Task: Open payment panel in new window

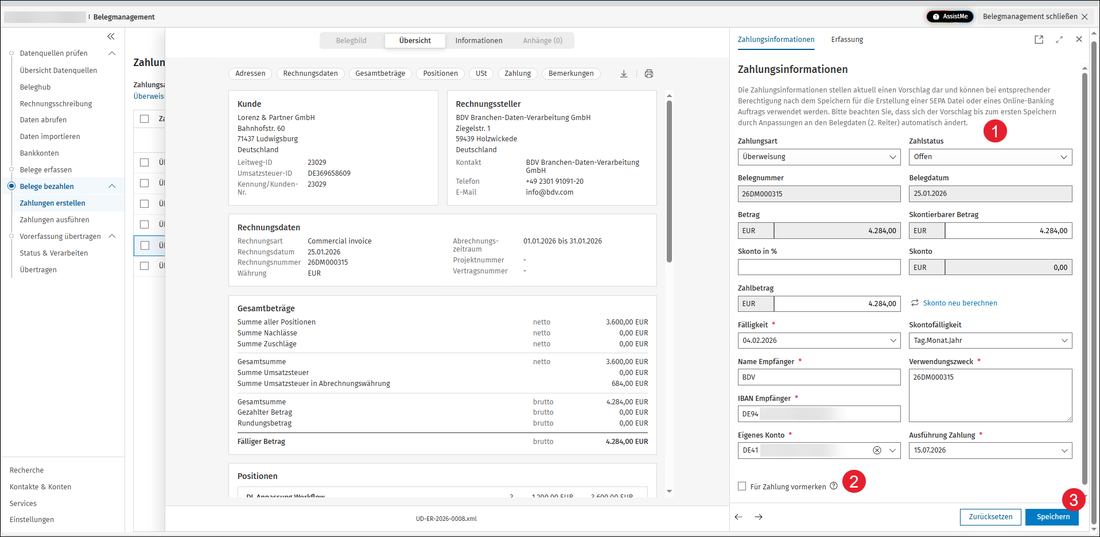Action: click(1039, 40)
